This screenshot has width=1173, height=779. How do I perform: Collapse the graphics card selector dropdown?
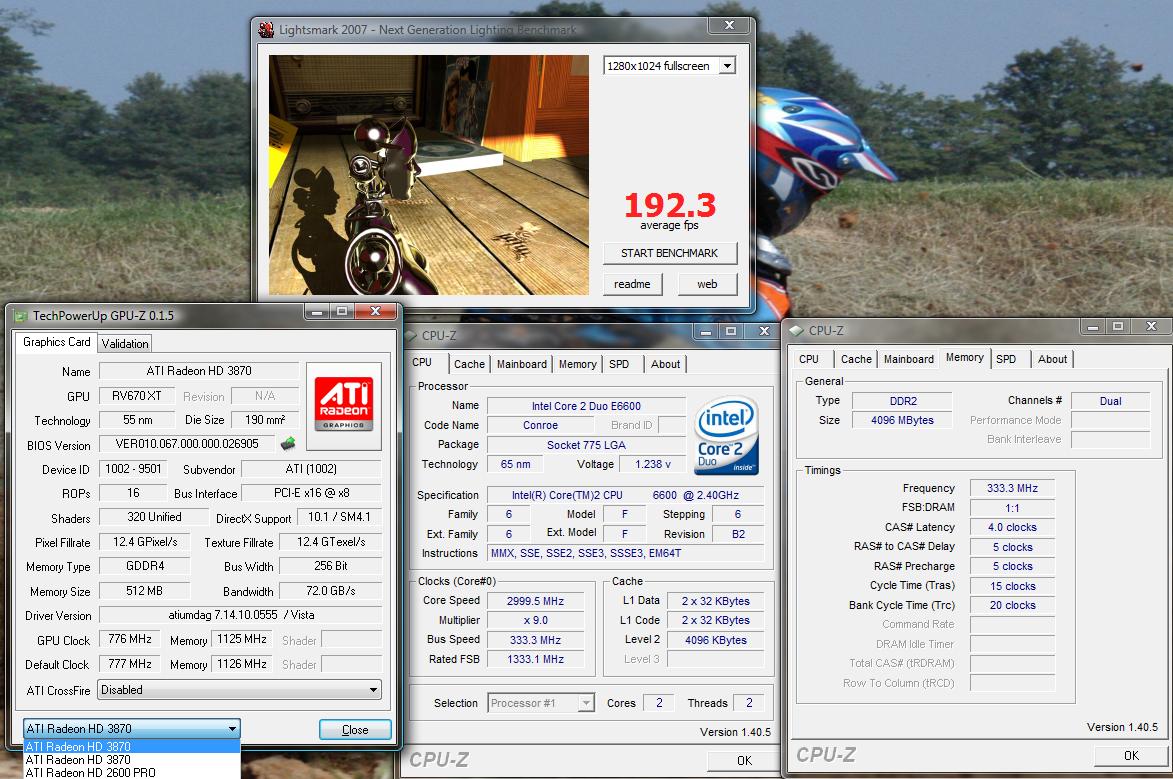click(233, 728)
